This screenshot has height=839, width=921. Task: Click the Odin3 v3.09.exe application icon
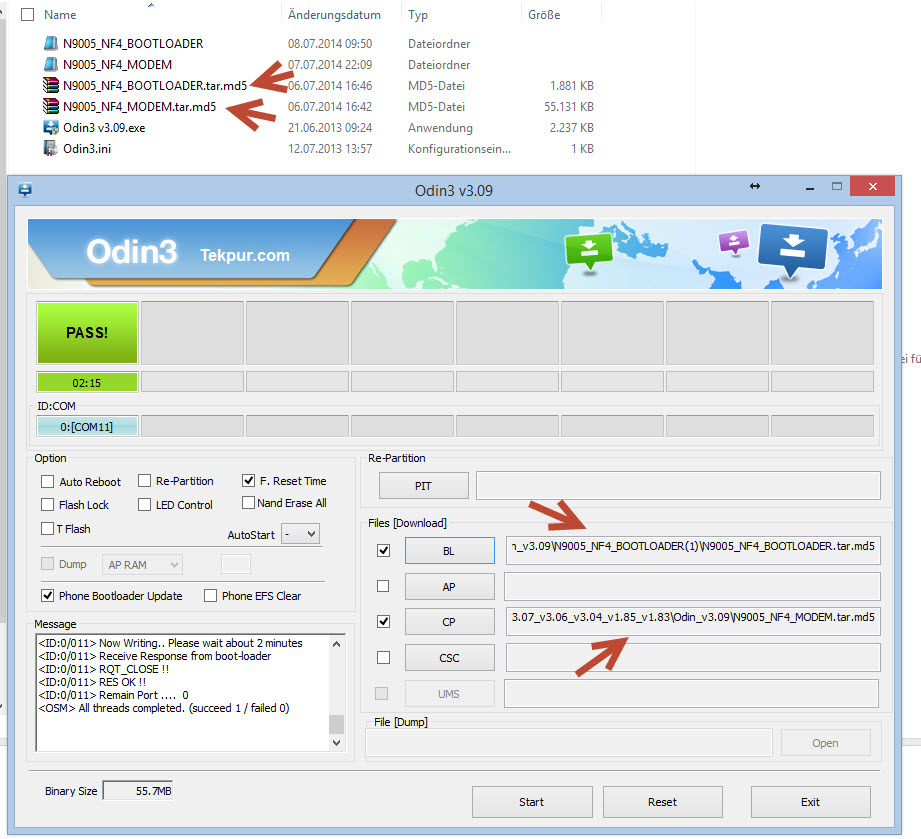[x=51, y=127]
